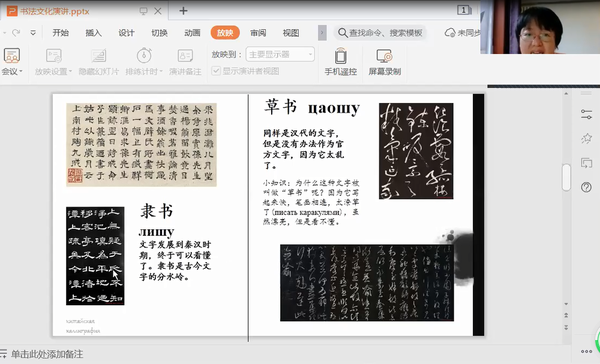Click the star icon in right sidebar

586,138
